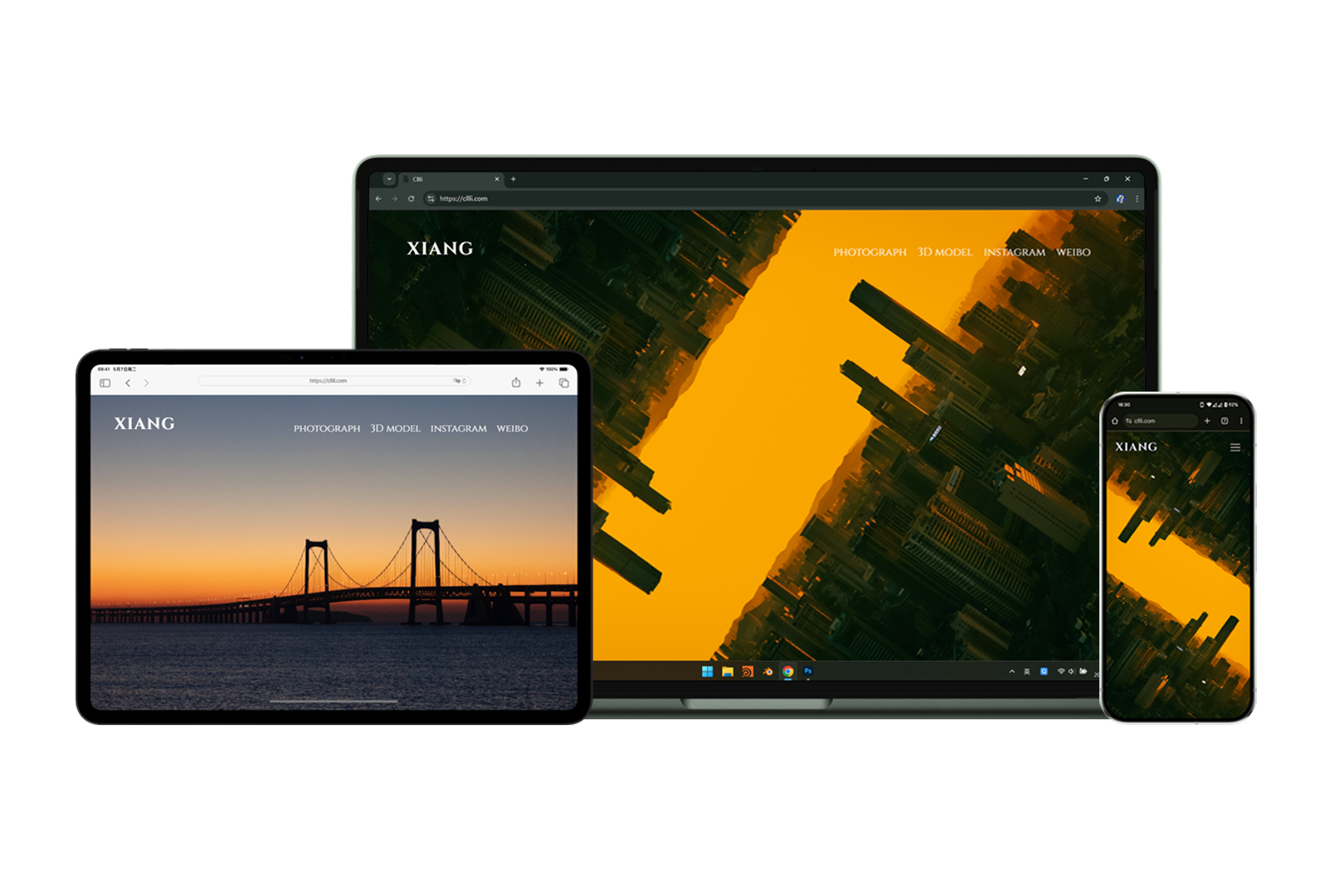1344x896 pixels.
Task: Open PHOTOGRAPH on the tablet website
Action: (327, 429)
